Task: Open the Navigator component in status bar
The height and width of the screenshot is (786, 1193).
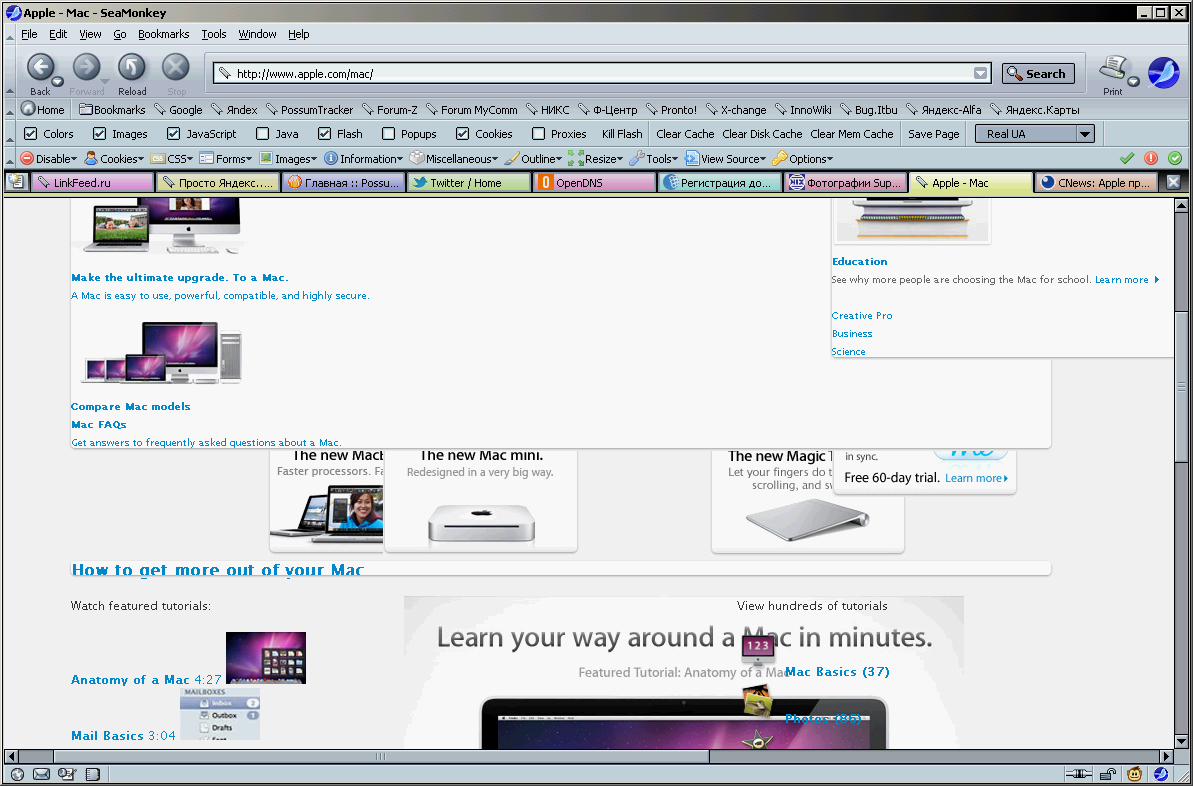Action: click(17, 775)
